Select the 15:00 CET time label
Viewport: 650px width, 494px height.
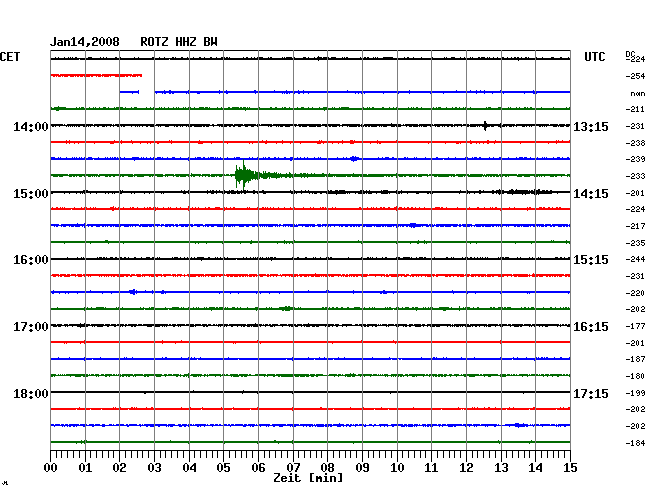(x=31, y=194)
